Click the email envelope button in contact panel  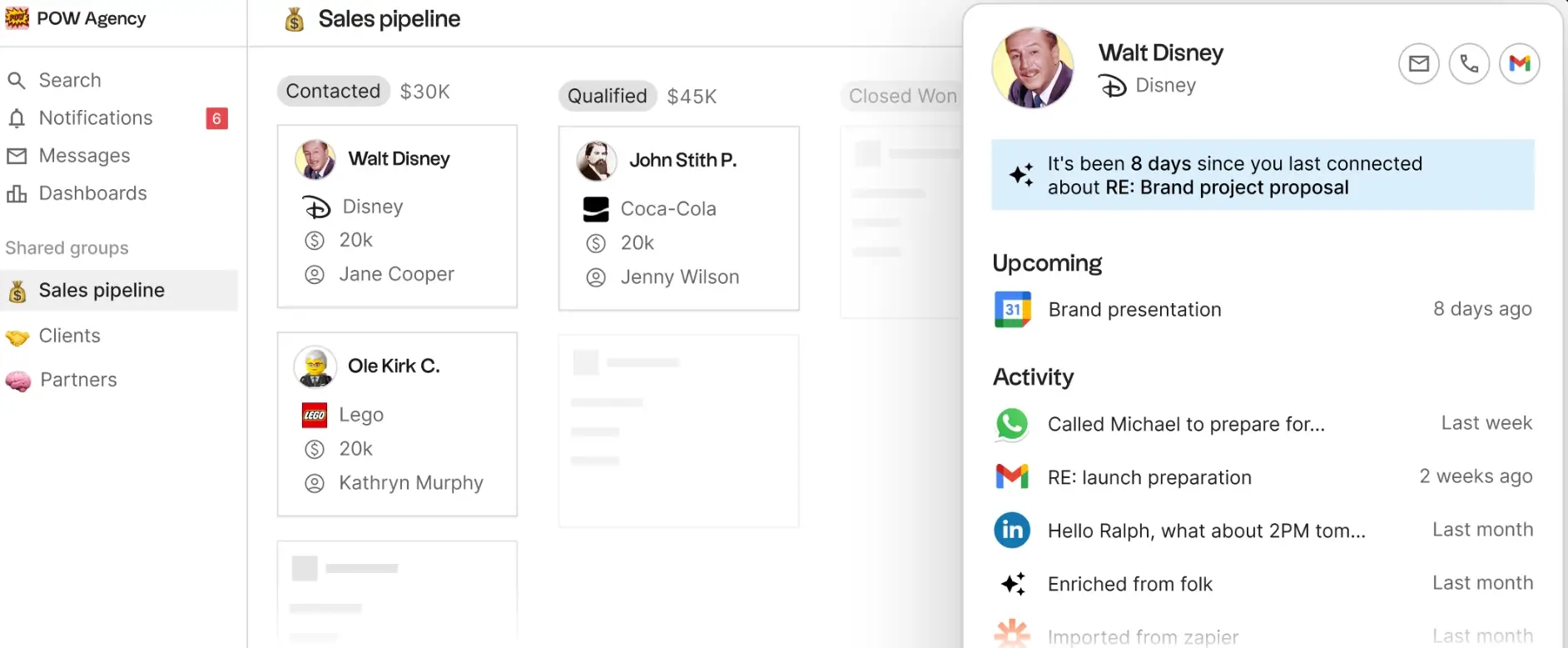(x=1419, y=63)
